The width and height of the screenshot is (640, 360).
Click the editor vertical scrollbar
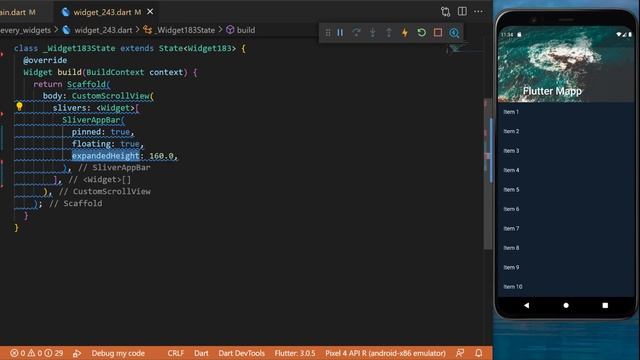pyautogui.click(x=488, y=173)
